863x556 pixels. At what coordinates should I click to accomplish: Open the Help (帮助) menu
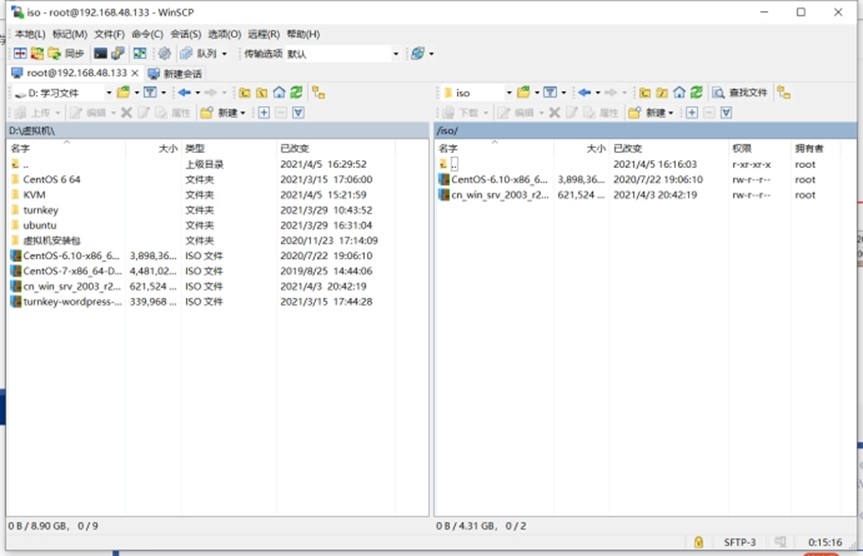click(x=303, y=34)
